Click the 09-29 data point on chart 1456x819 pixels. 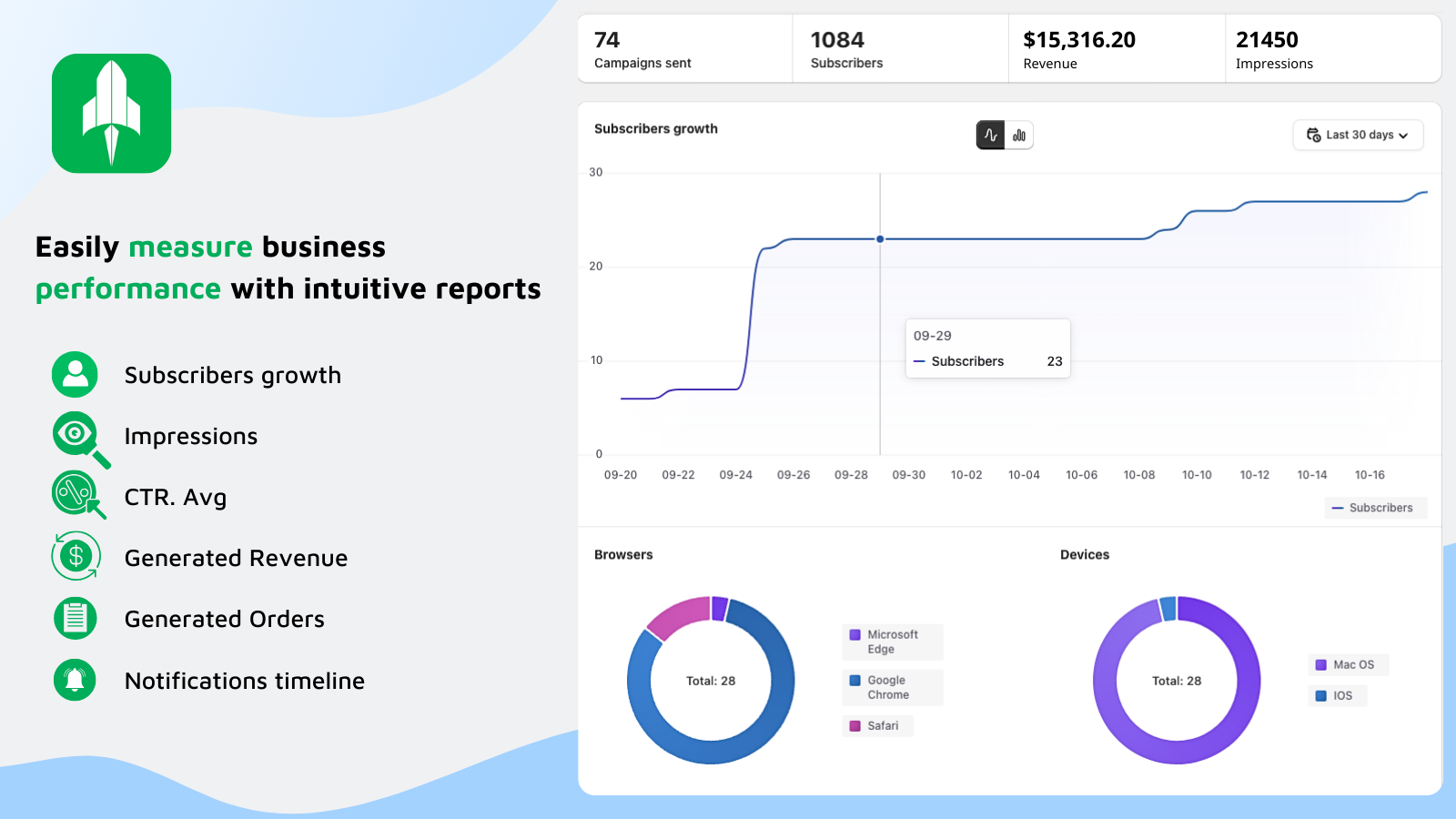pyautogui.click(x=880, y=239)
